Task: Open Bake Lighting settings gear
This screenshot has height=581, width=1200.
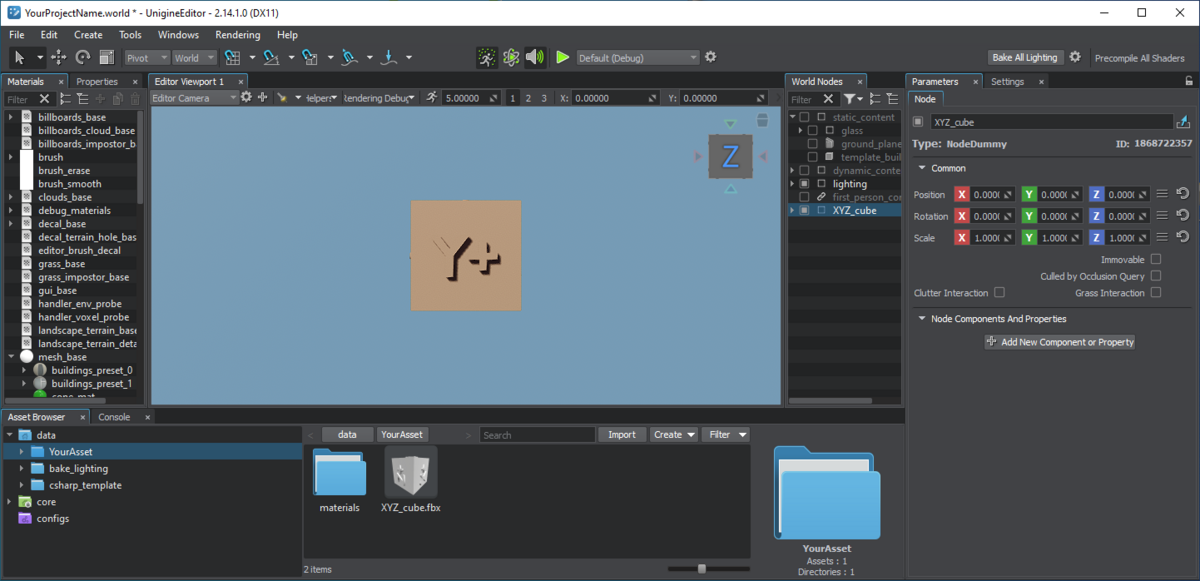Action: point(1075,57)
